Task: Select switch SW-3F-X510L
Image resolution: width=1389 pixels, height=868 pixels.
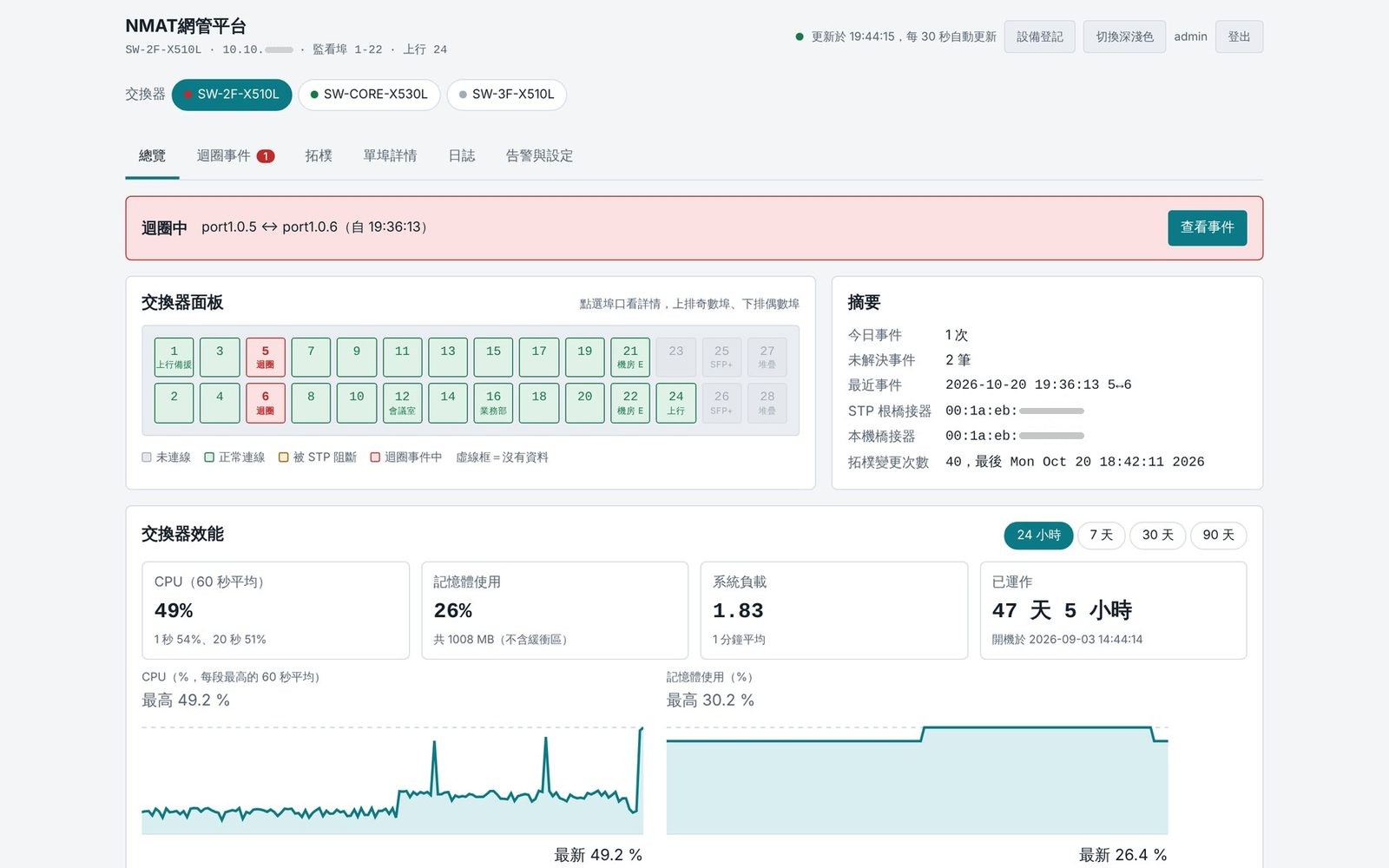Action: pos(506,95)
